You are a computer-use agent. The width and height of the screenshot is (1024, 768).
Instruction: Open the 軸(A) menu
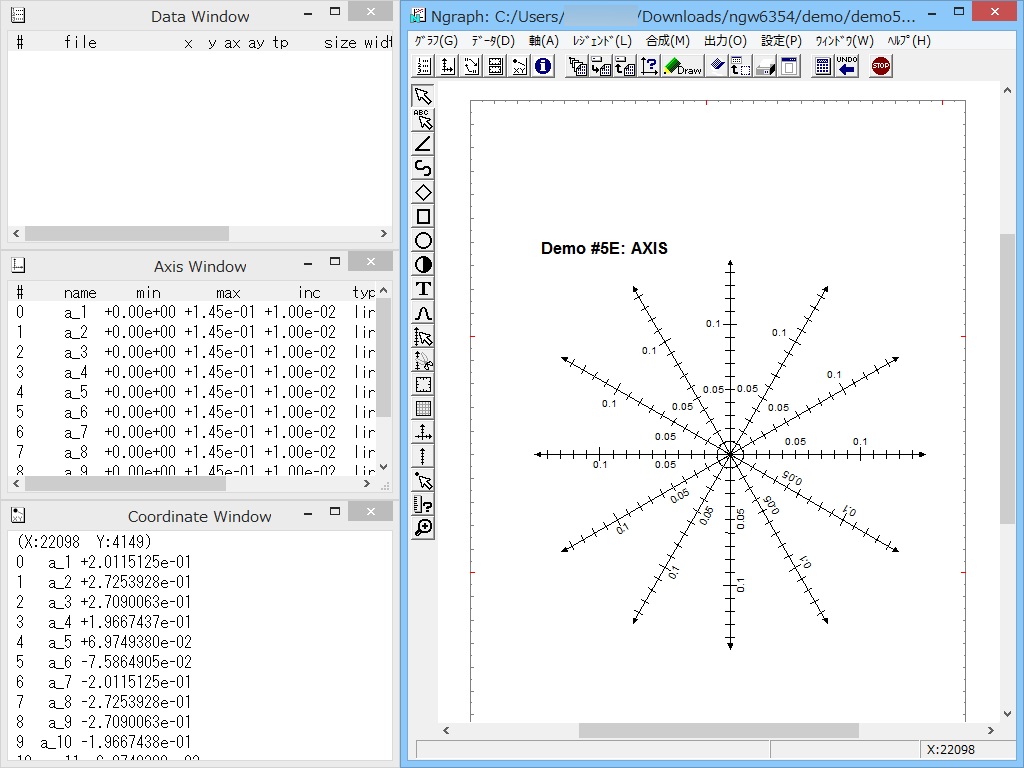tap(543, 41)
